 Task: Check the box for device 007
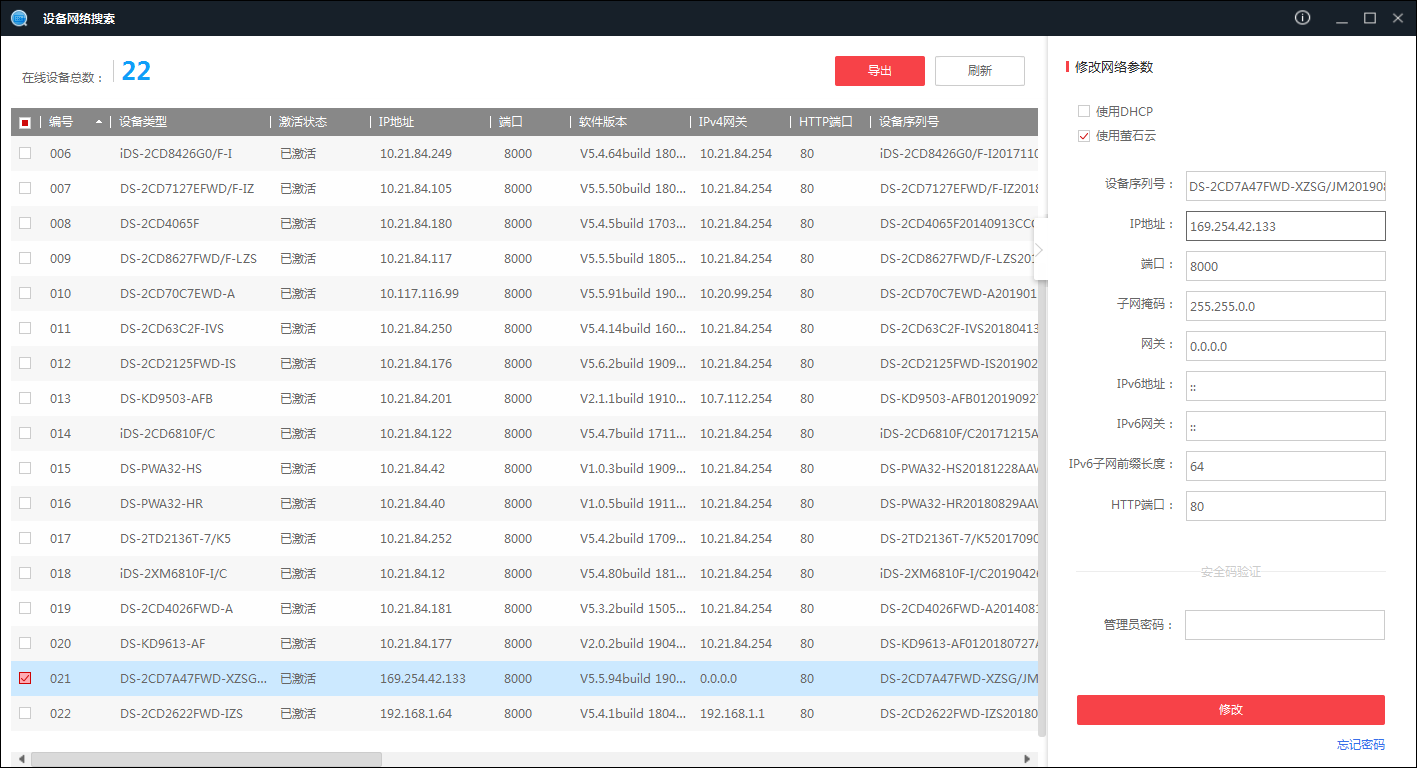click(25, 188)
